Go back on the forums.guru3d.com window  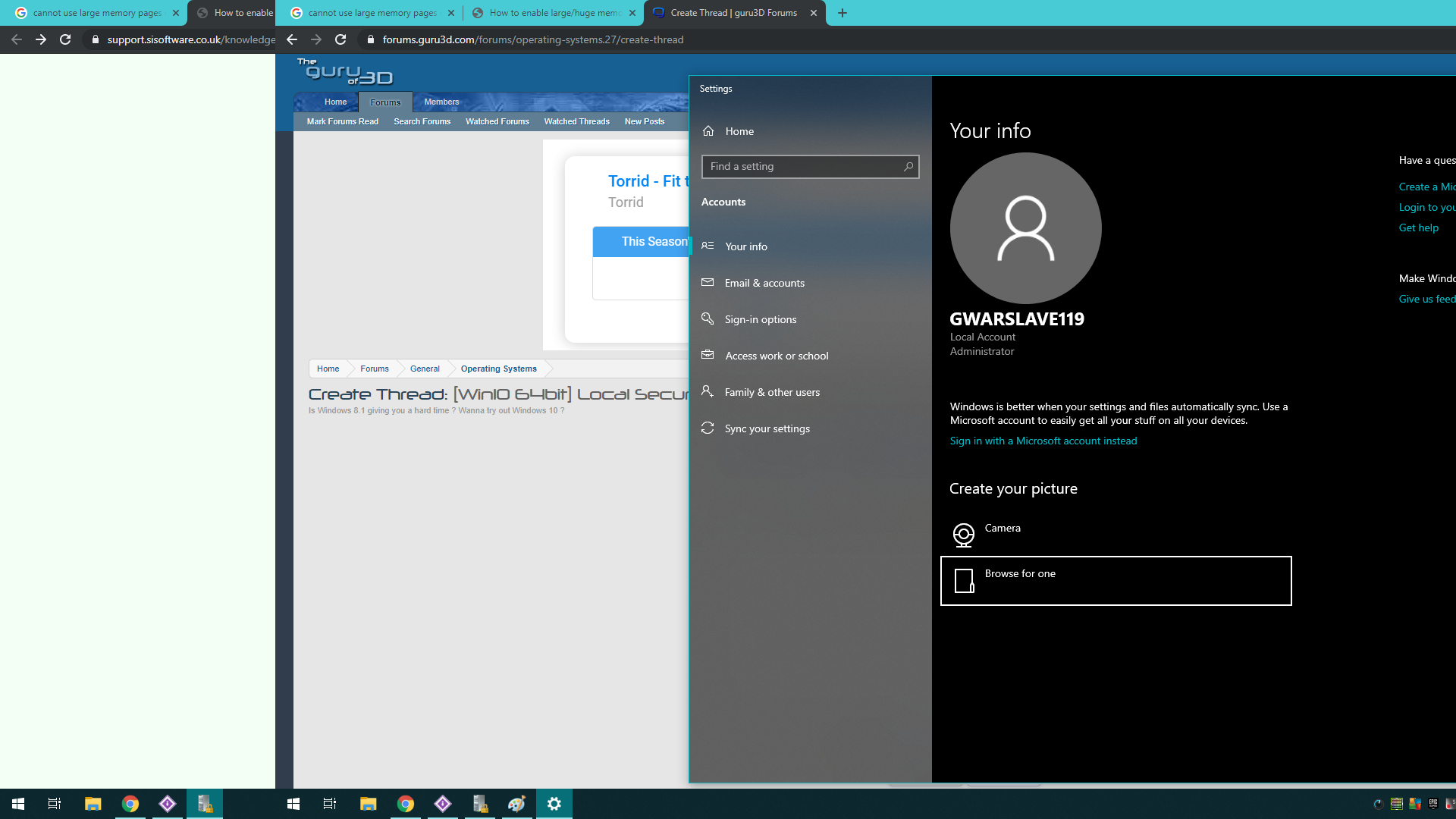coord(292,39)
